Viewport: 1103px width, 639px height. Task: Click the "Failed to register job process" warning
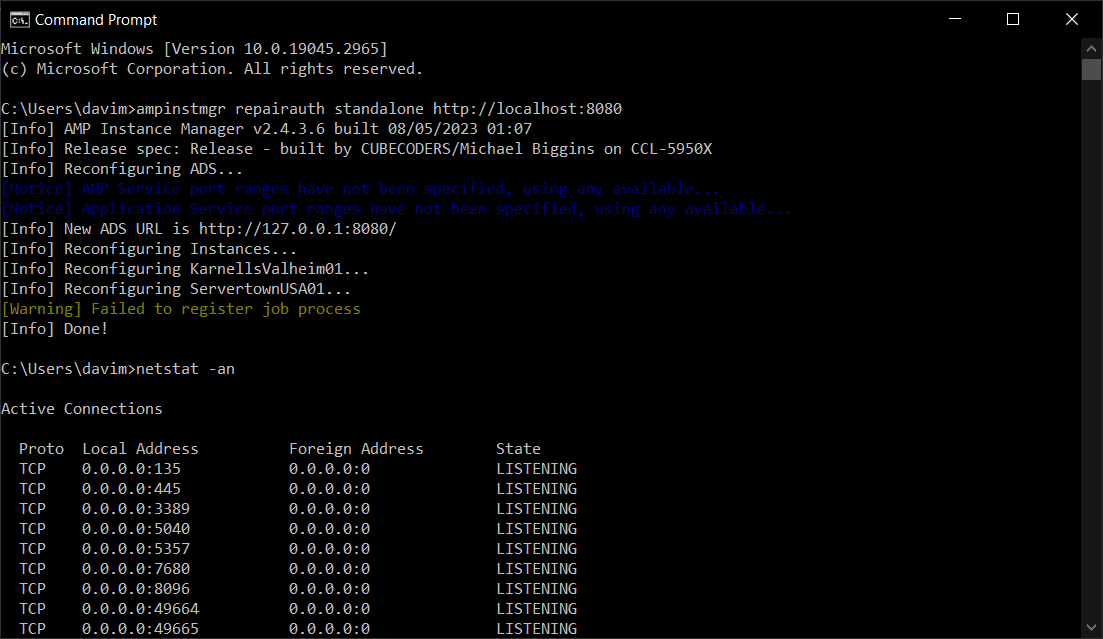click(x=181, y=309)
